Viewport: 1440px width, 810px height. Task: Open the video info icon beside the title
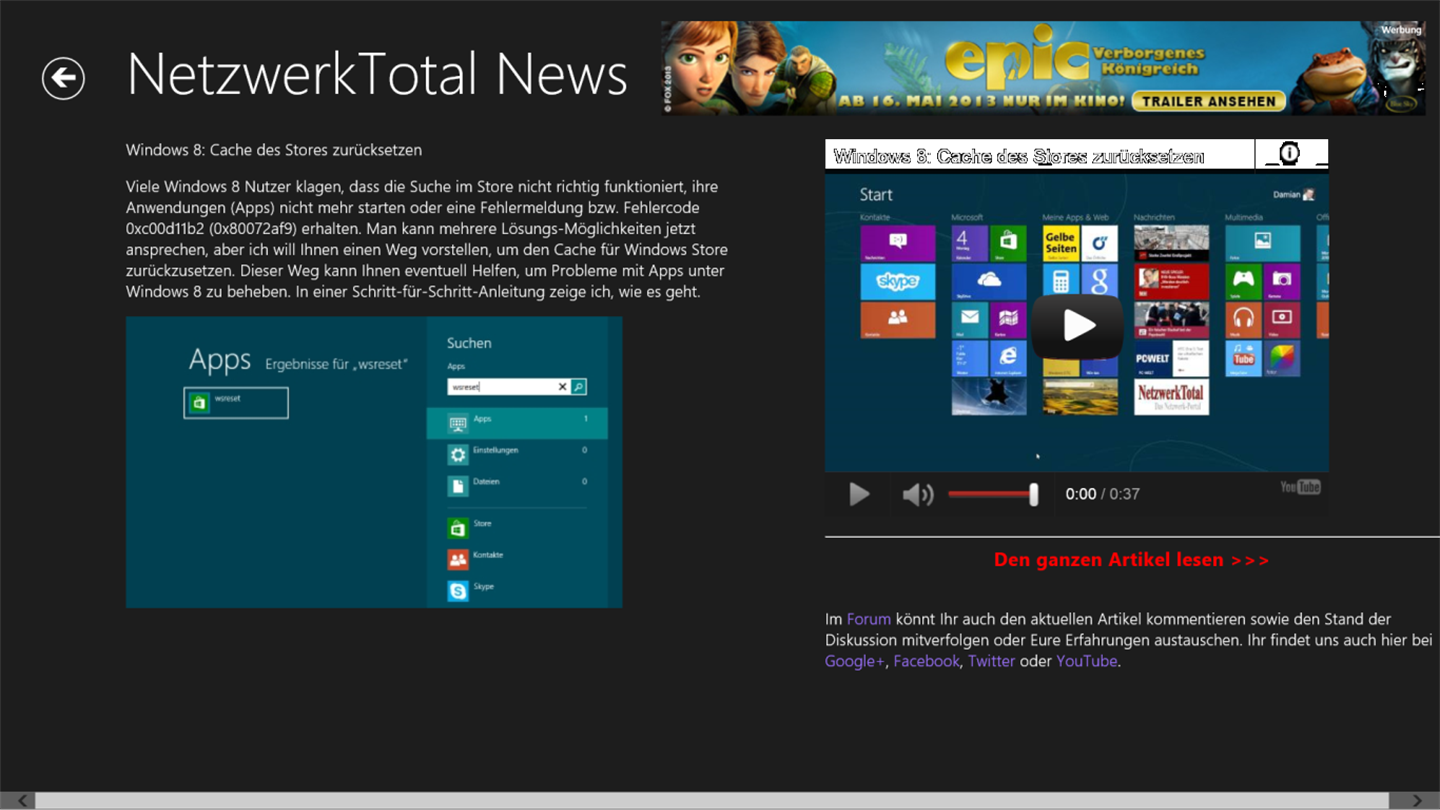pos(1289,154)
